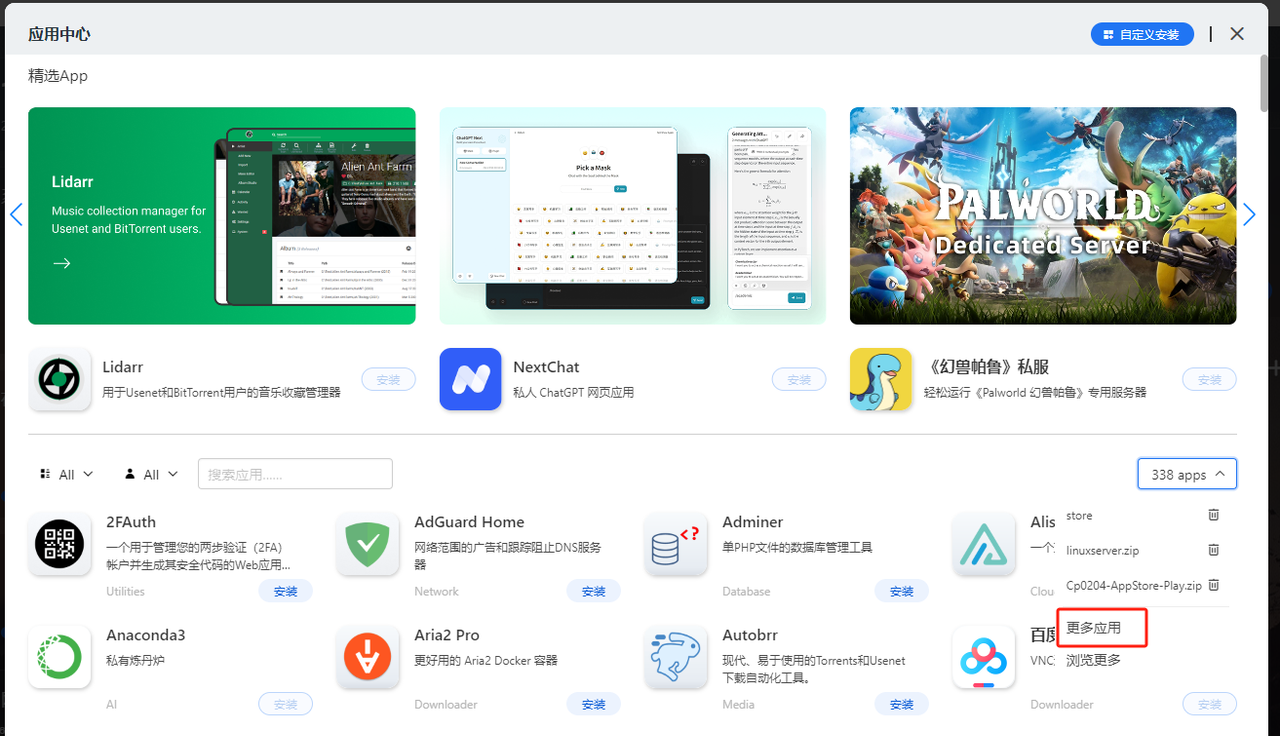Choose 浏览更多 from the source menu
The width and height of the screenshot is (1280, 736).
coord(1093,660)
